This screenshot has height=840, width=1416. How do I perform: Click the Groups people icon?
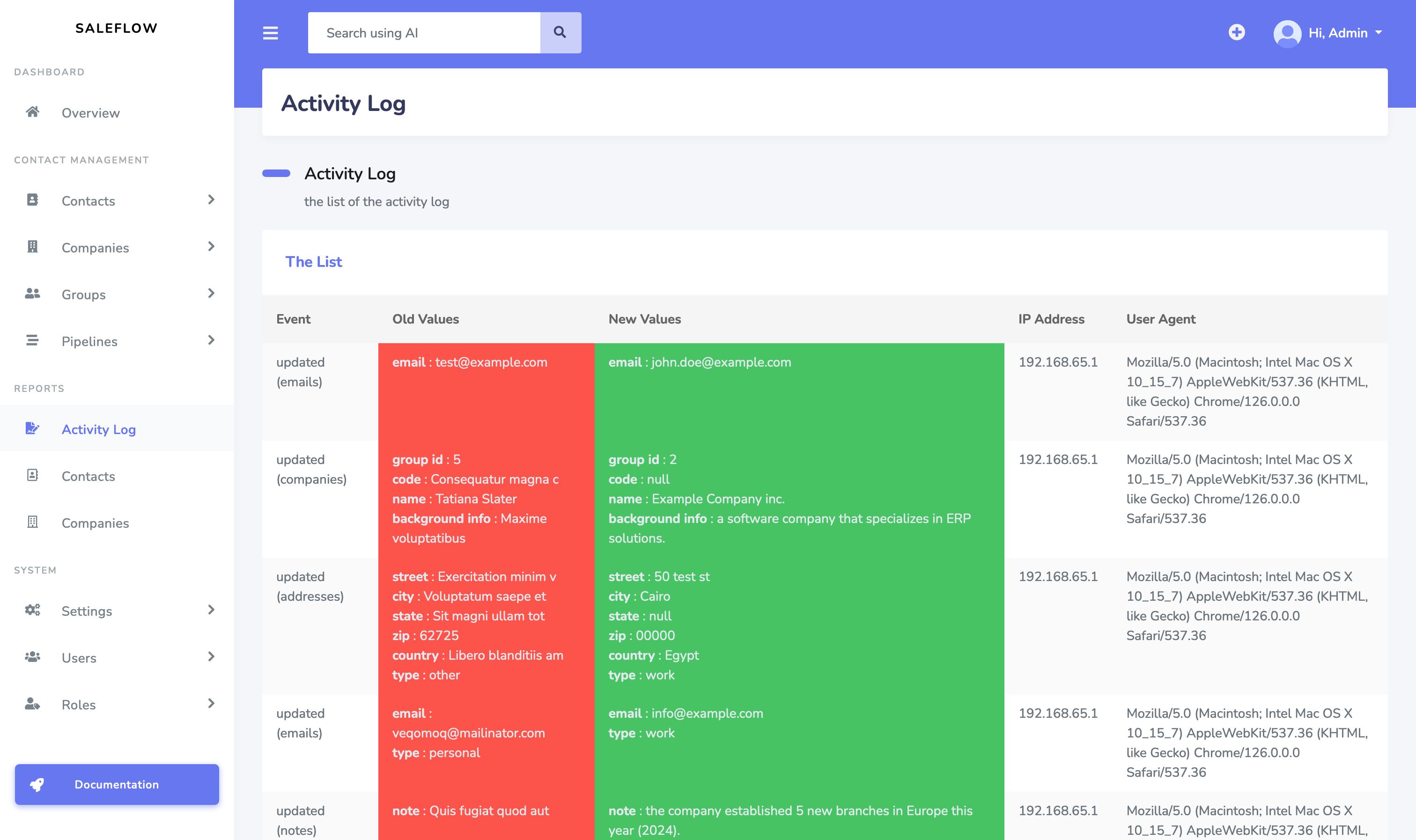(32, 294)
